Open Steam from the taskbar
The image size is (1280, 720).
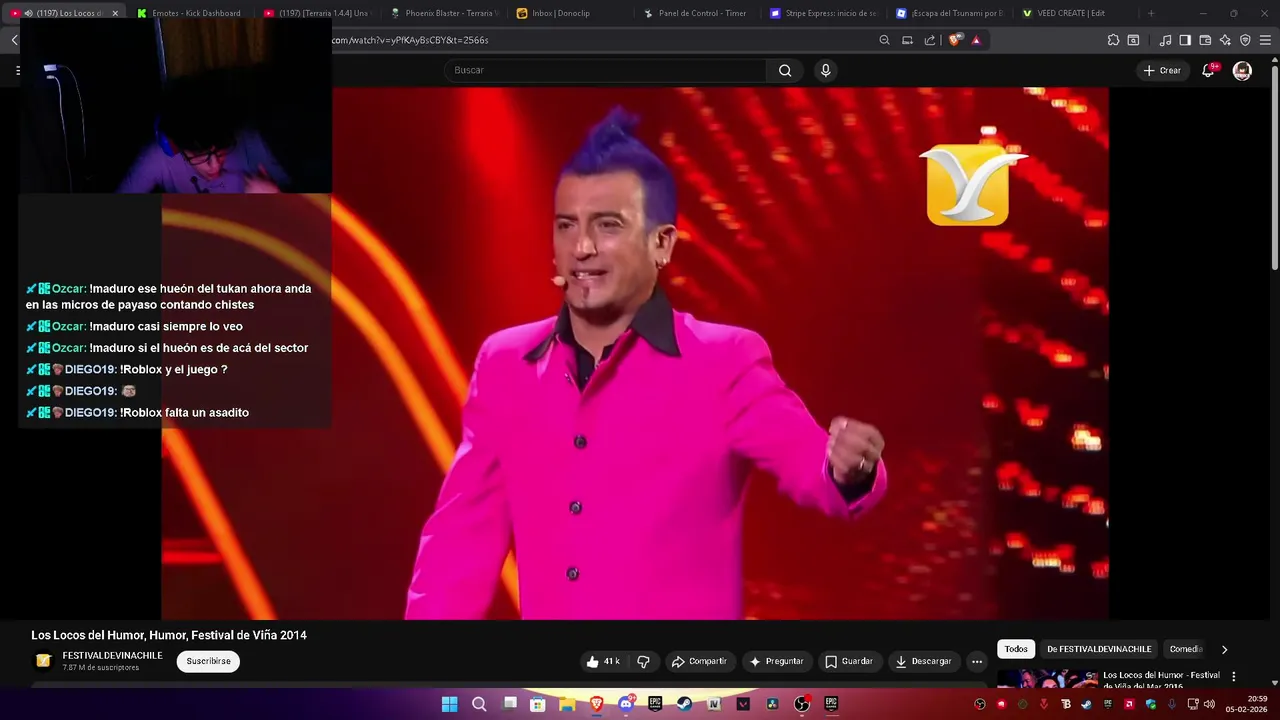pos(685,704)
